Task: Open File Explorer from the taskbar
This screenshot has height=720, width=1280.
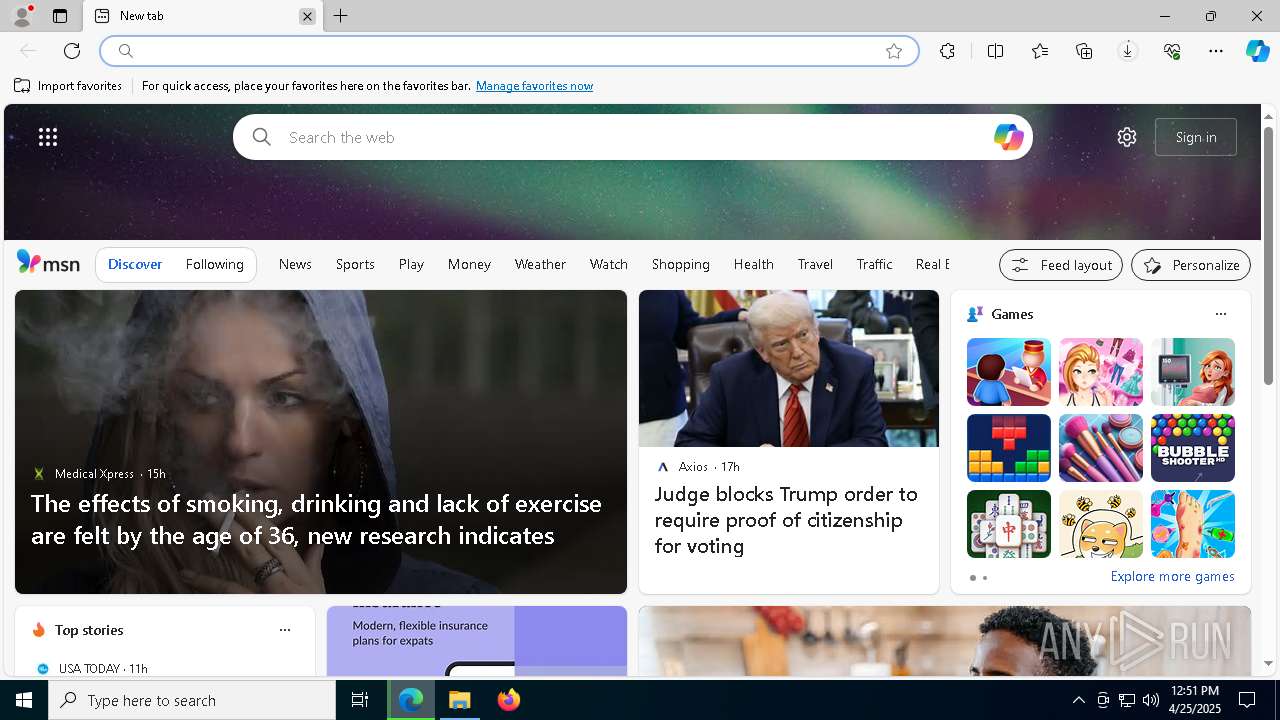Action: (460, 700)
